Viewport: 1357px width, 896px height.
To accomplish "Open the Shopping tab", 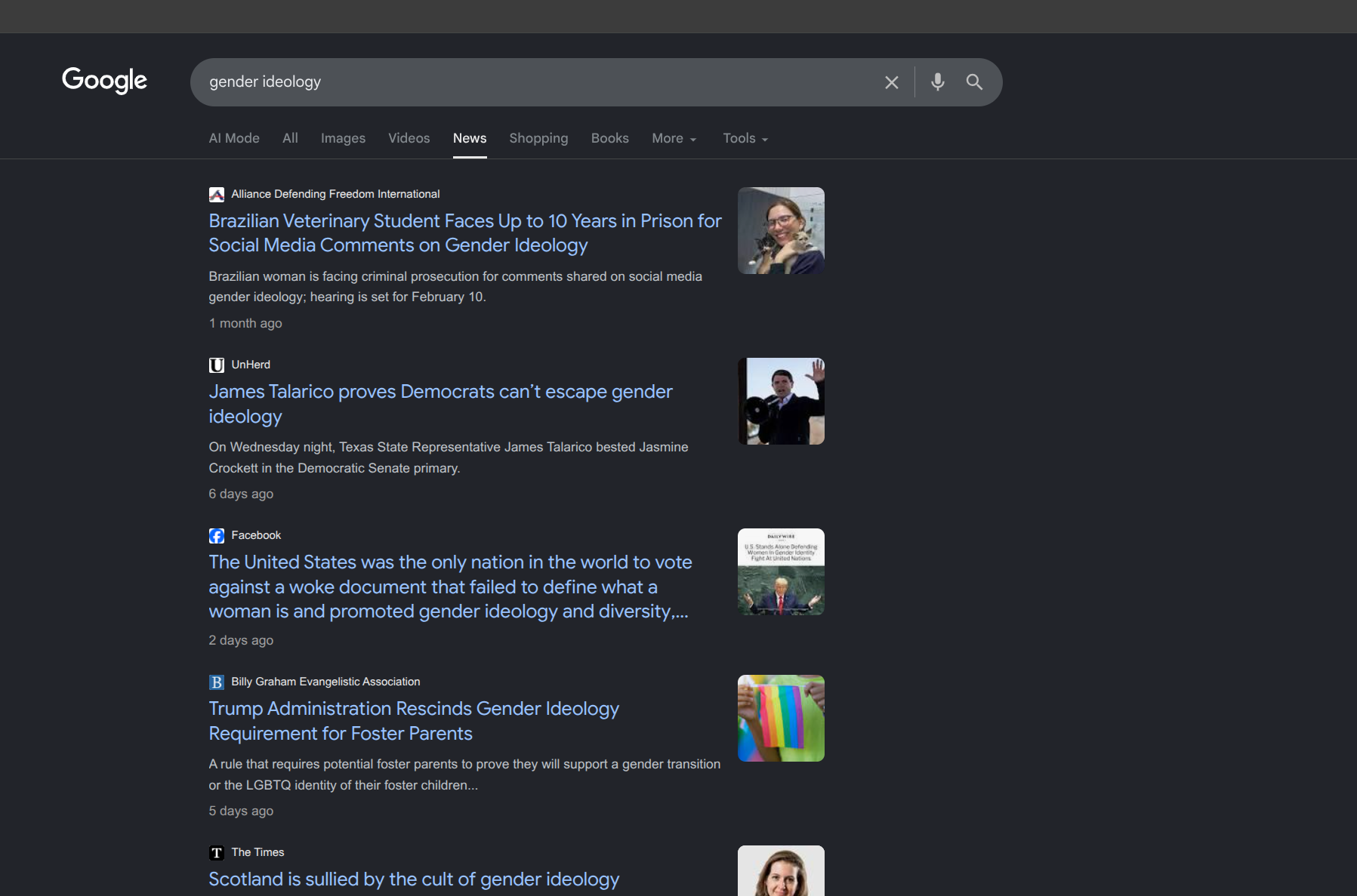I will click(538, 138).
